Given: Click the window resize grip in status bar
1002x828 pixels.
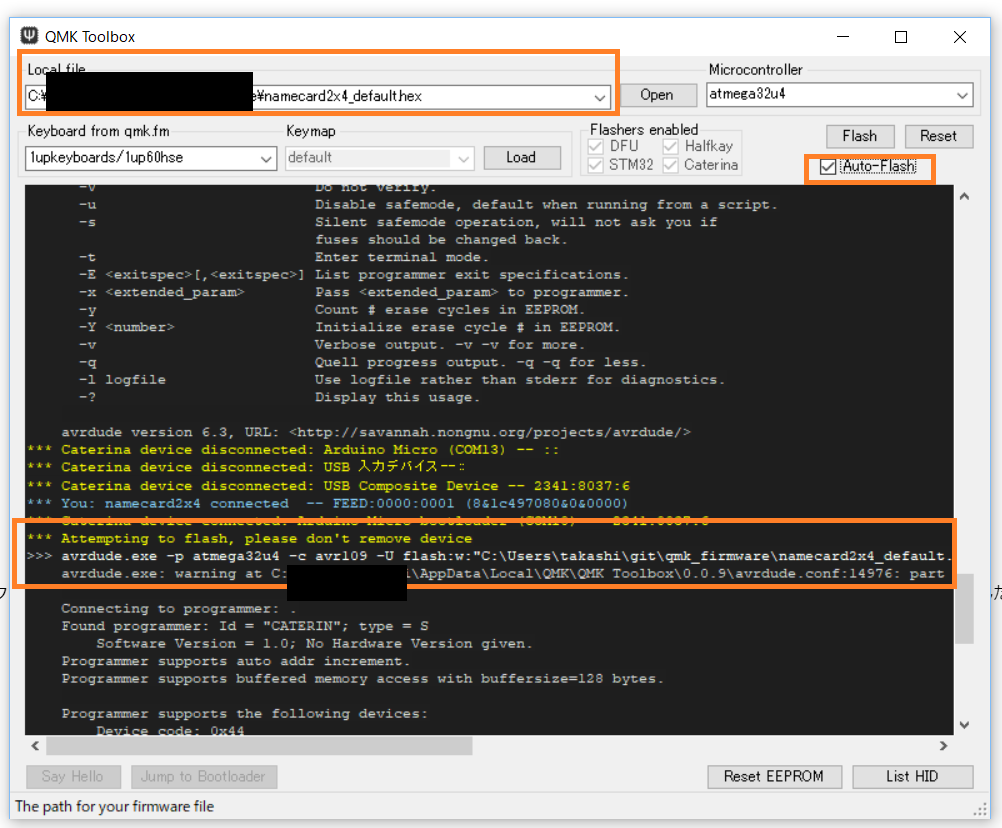Looking at the screenshot, I should point(981,810).
